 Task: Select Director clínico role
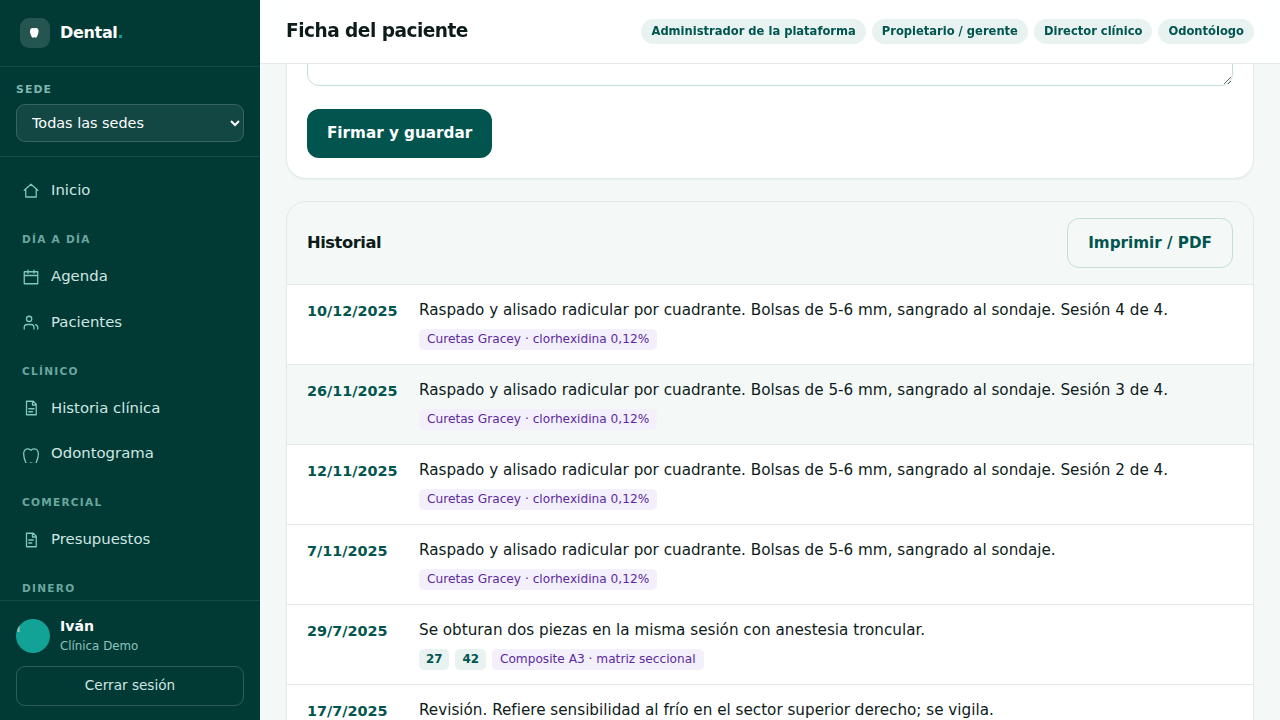point(1093,31)
